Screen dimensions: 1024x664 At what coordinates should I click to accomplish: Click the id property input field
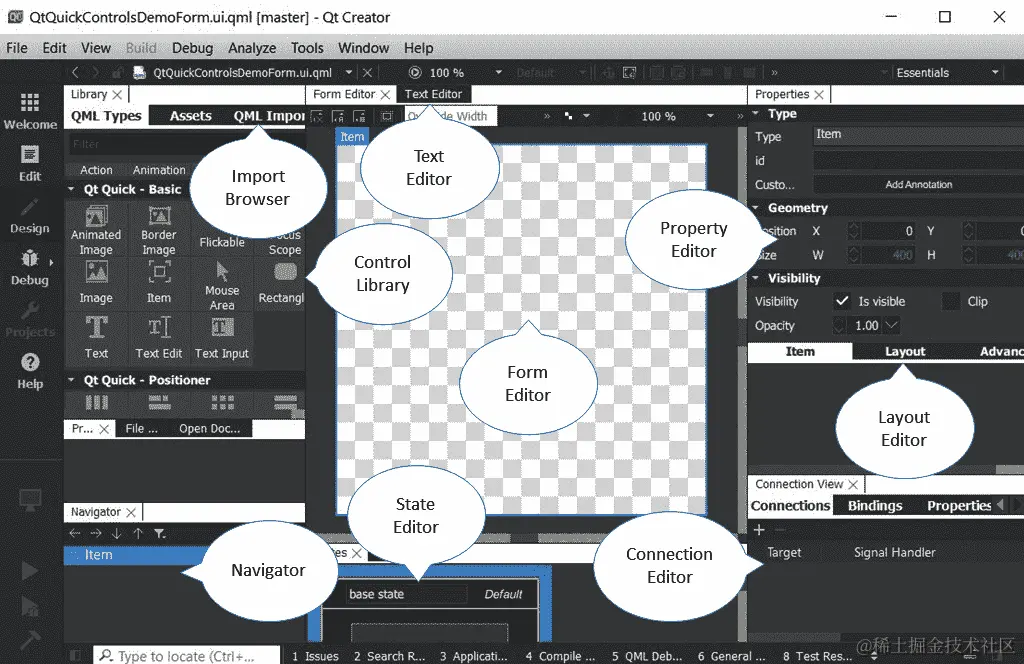(x=918, y=160)
